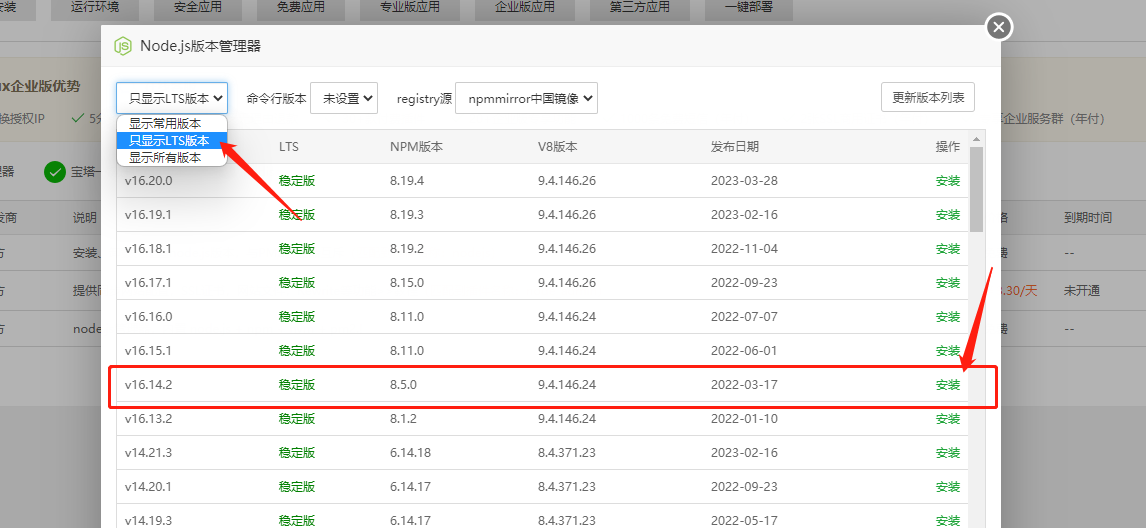
Task: Click release date 2022-03-17
Action: click(744, 385)
